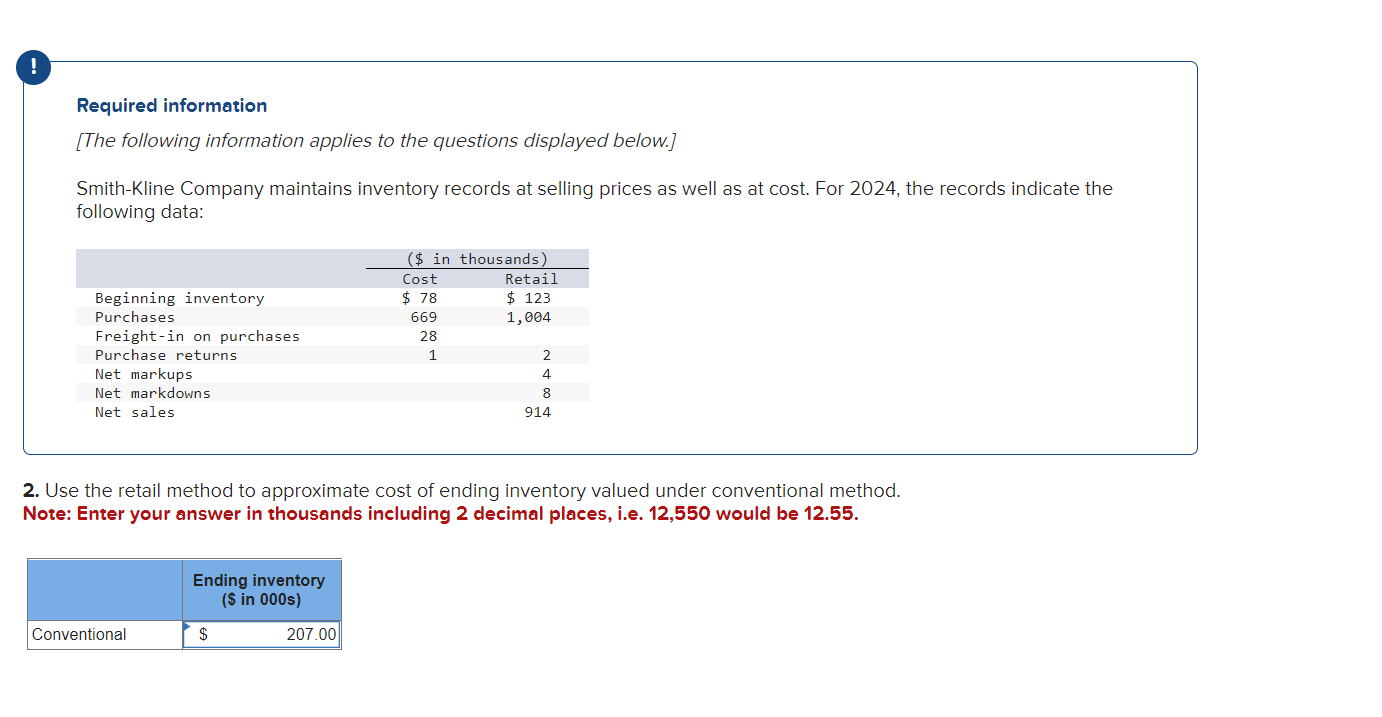Click the purchases cost value 669

point(424,317)
